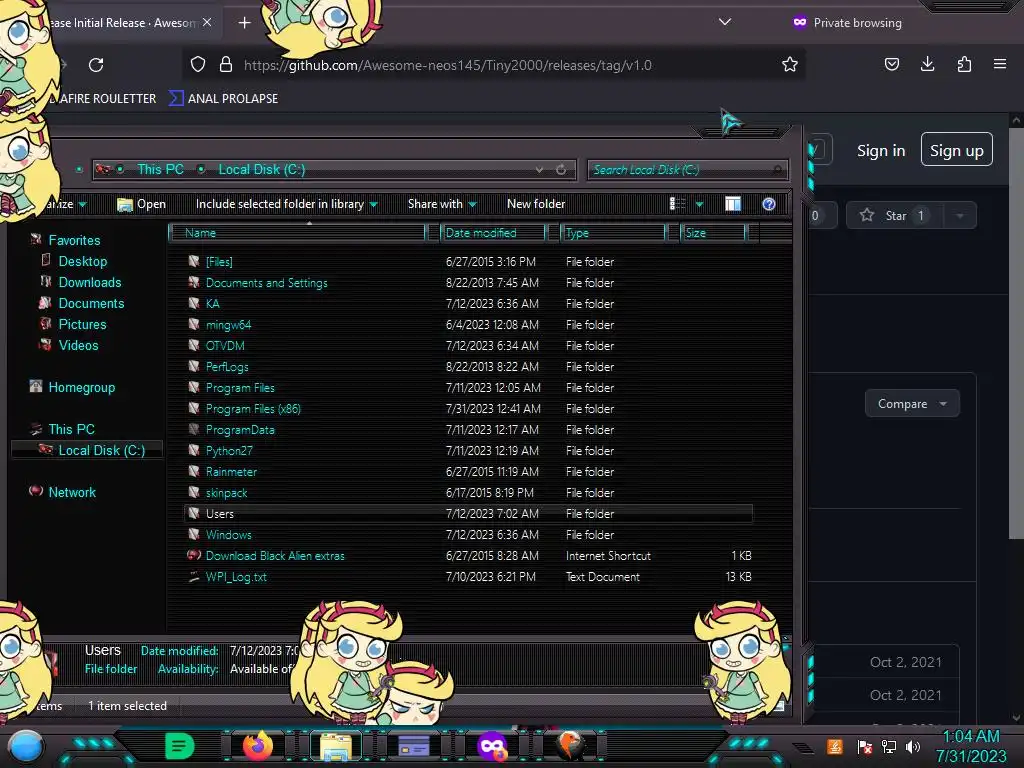The height and width of the screenshot is (768, 1024).
Task: Open the Compare dropdown
Action: pyautogui.click(x=912, y=404)
